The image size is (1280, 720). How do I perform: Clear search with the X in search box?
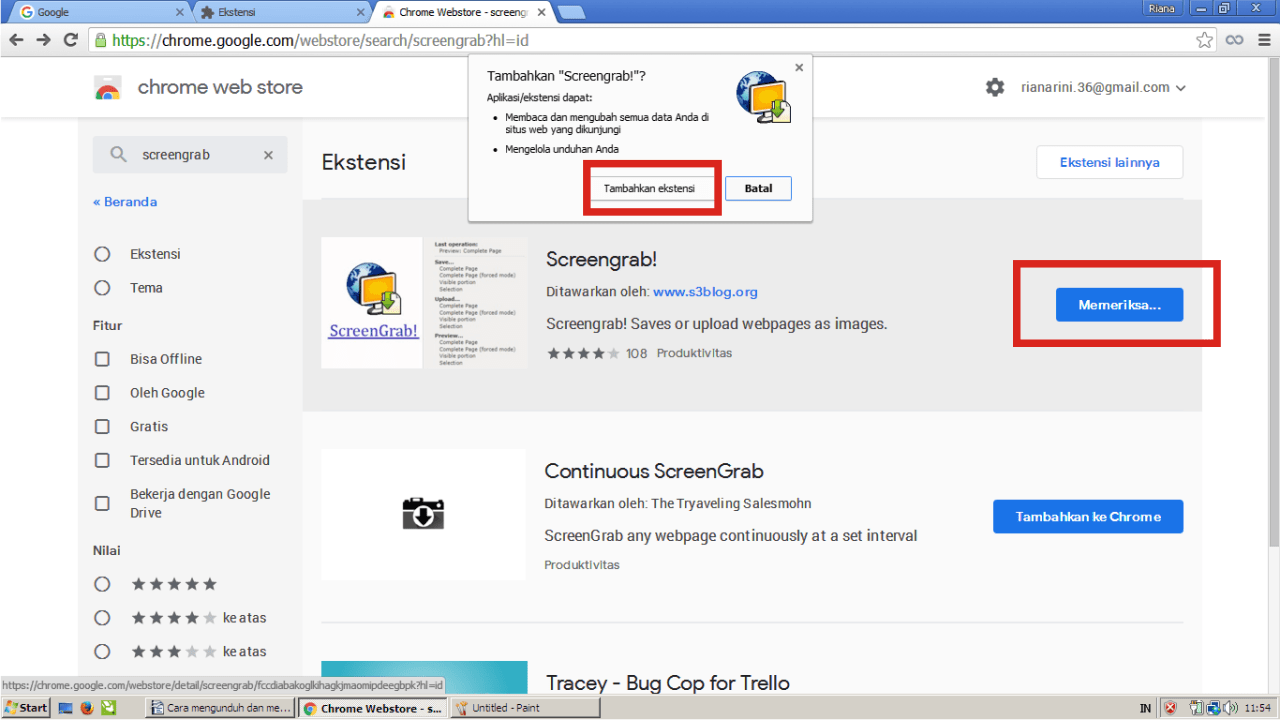268,155
